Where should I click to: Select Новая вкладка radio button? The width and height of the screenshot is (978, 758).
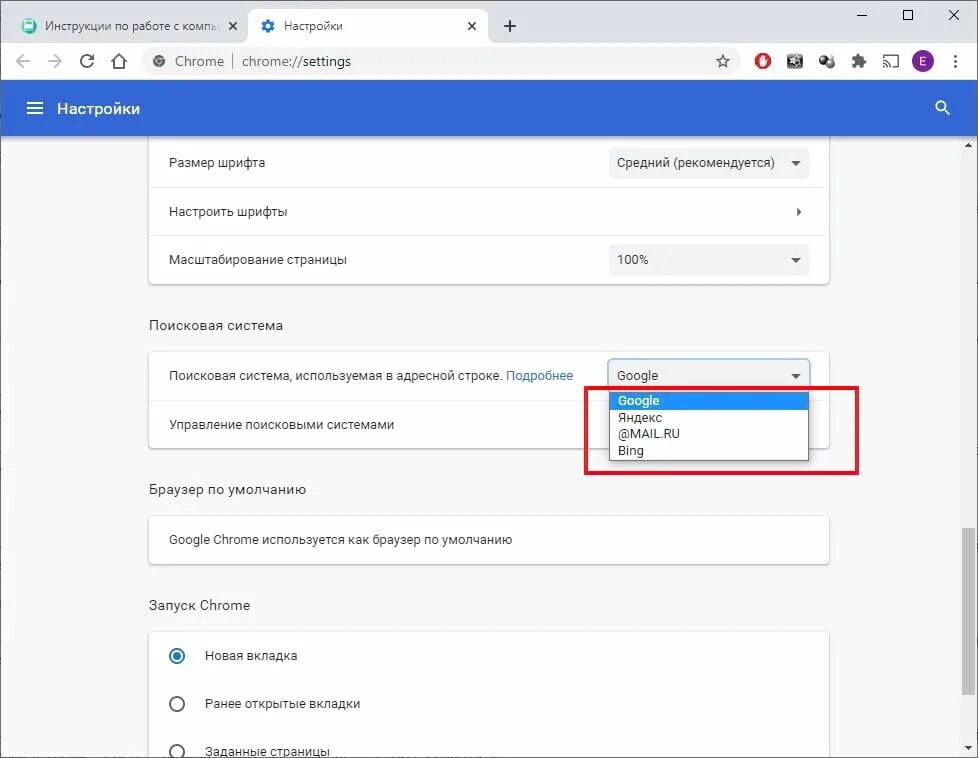(x=177, y=656)
